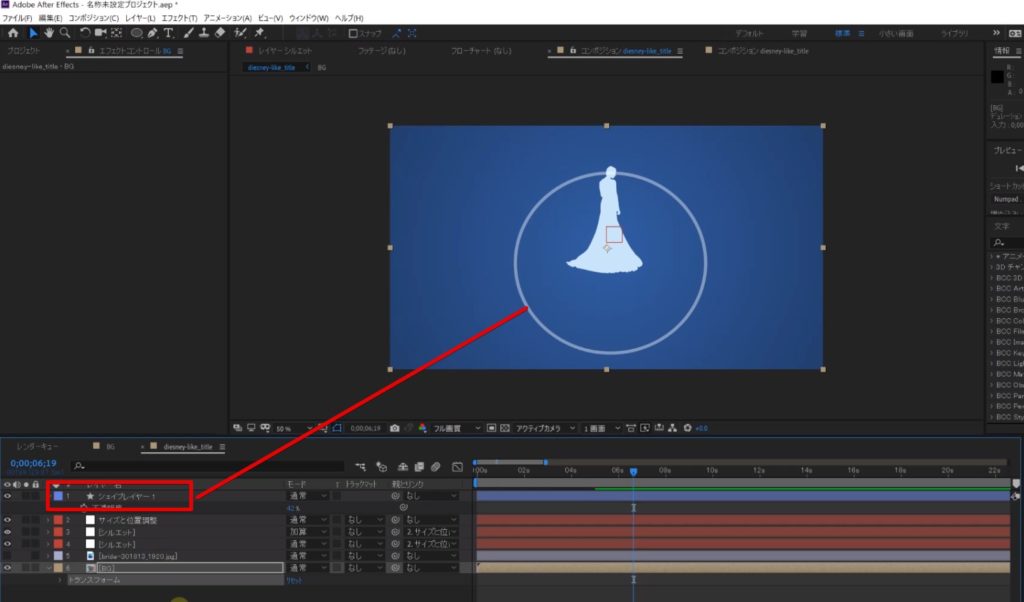Click the timeline timecode 0;00;06;19

pos(33,464)
